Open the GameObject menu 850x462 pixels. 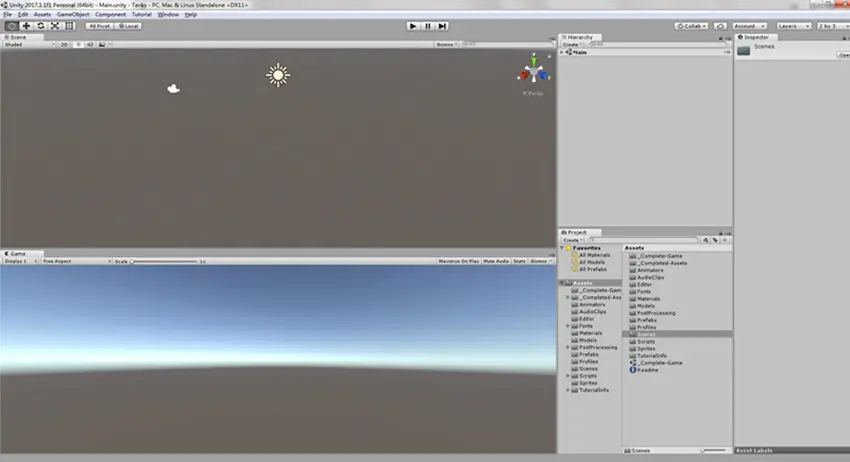point(73,14)
